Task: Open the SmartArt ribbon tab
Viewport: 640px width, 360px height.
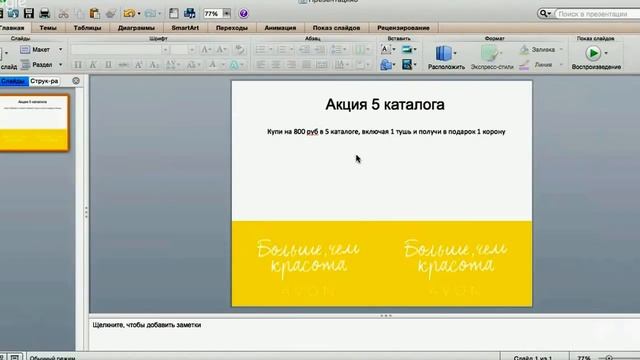Action: click(x=185, y=28)
